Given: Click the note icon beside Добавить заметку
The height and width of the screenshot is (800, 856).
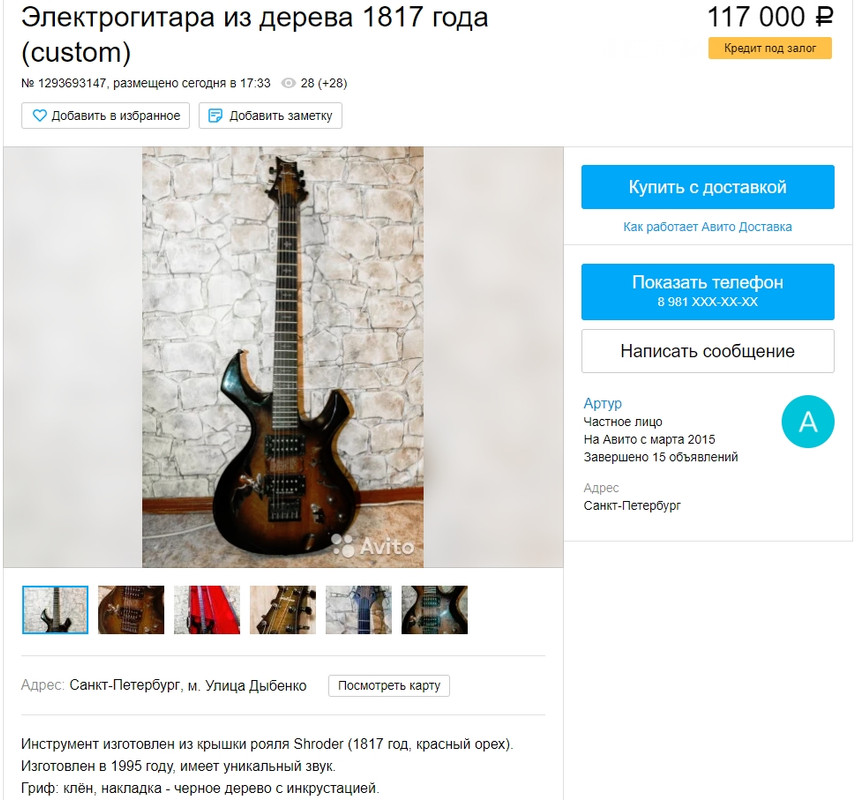Looking at the screenshot, I should [x=216, y=116].
